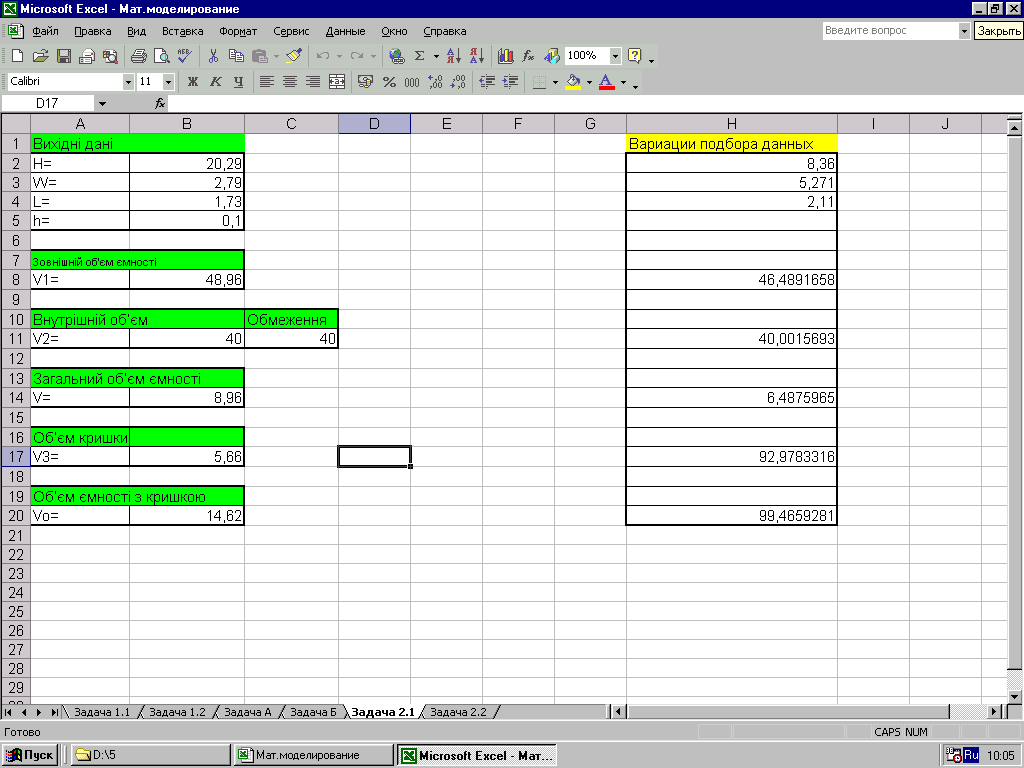Activate the Format Painter brush
This screenshot has width=1024, height=768.
click(294, 56)
